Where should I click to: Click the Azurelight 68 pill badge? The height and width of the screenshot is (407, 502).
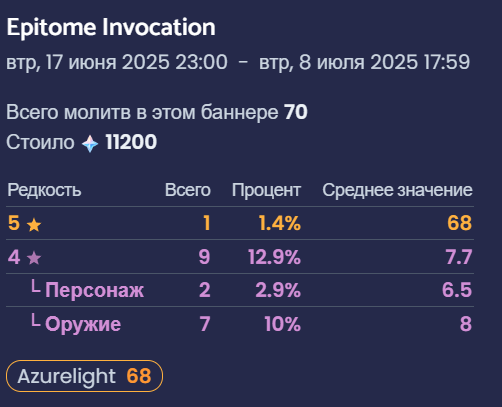tap(84, 376)
